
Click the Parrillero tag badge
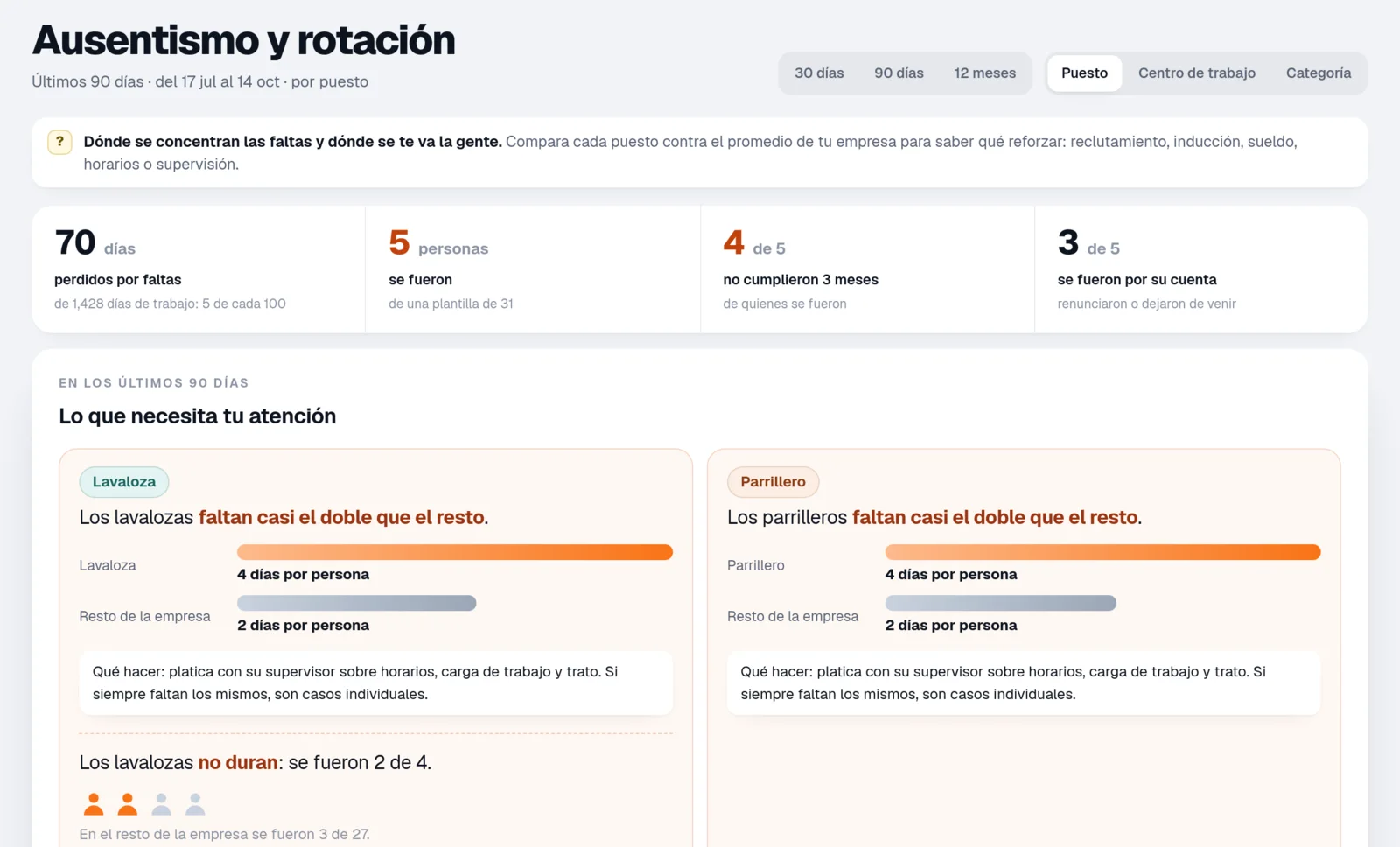[773, 482]
